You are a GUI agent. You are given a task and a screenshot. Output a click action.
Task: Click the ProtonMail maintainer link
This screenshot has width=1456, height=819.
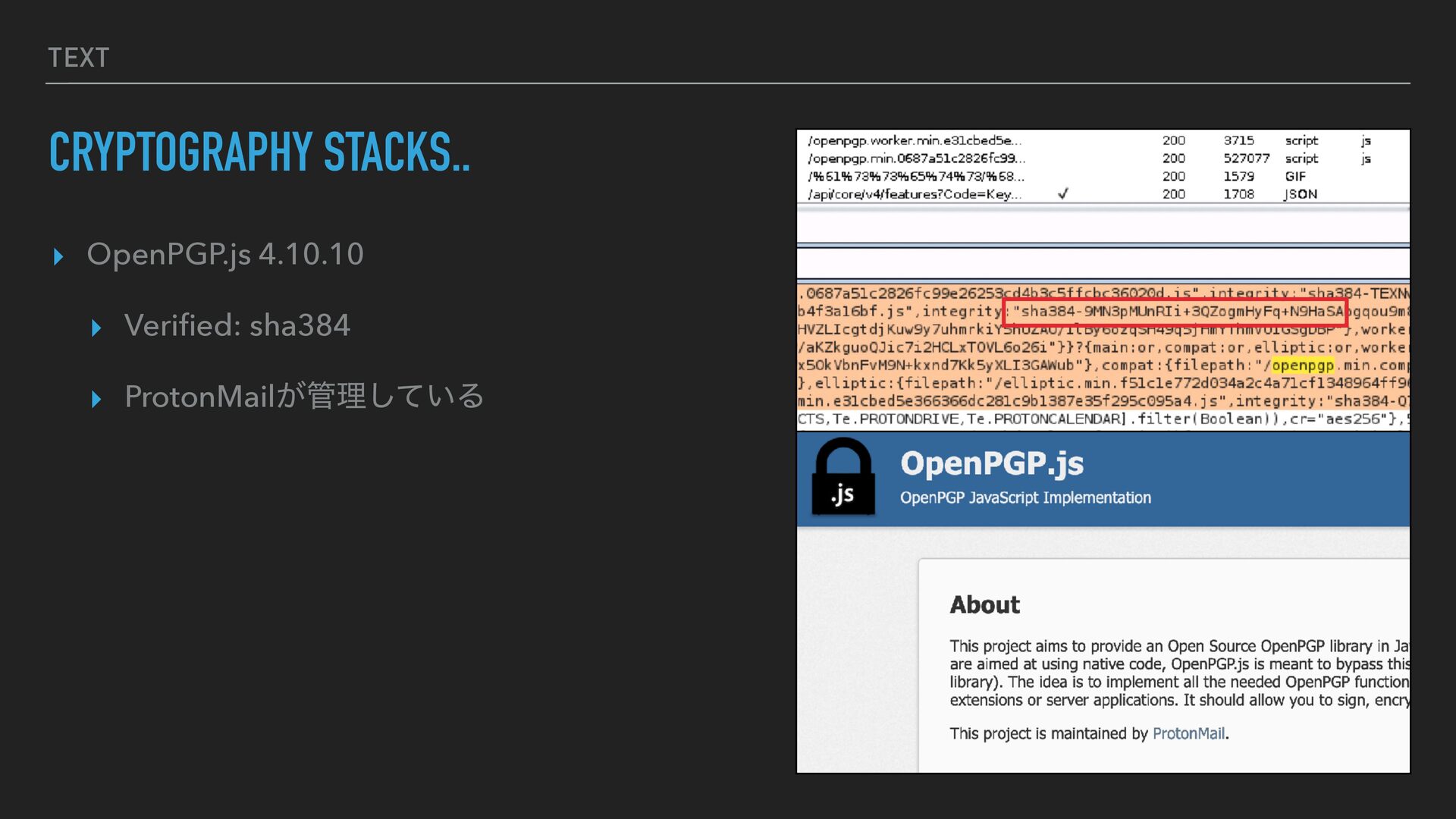coord(1188,733)
